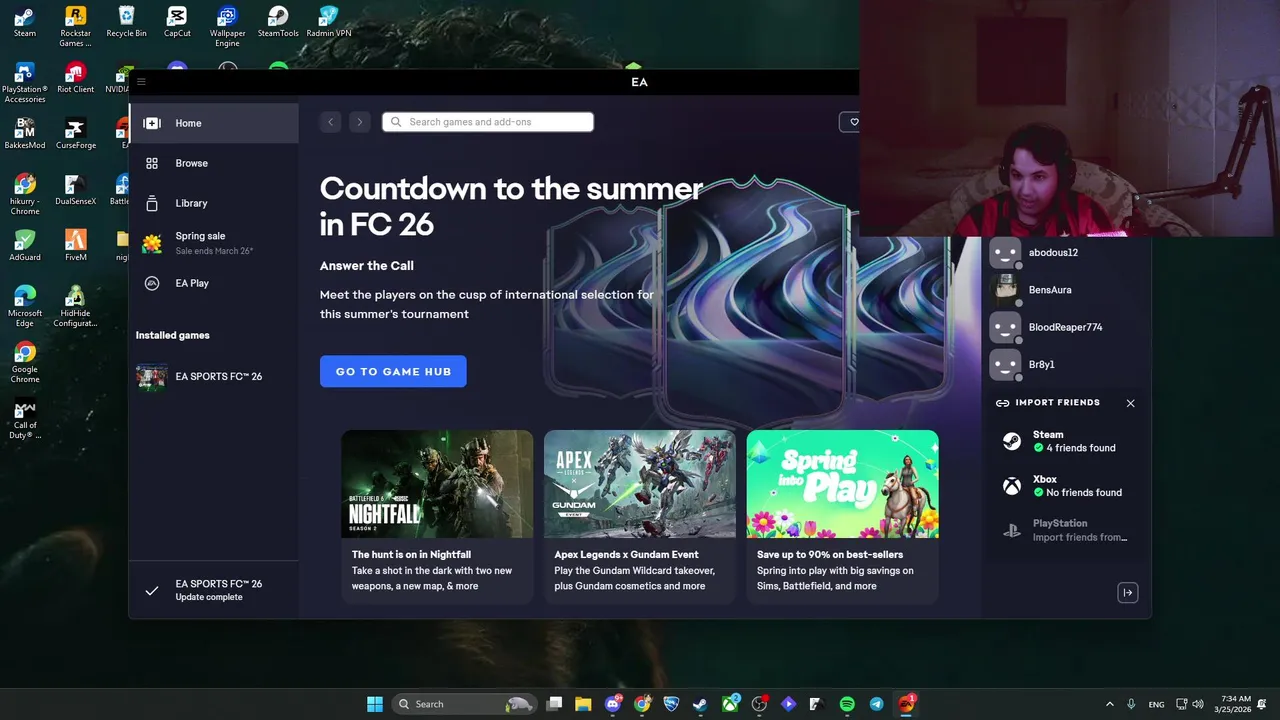Open CurseForge desktop shortcut
Screen dimensions: 1280x720
[x=75, y=133]
